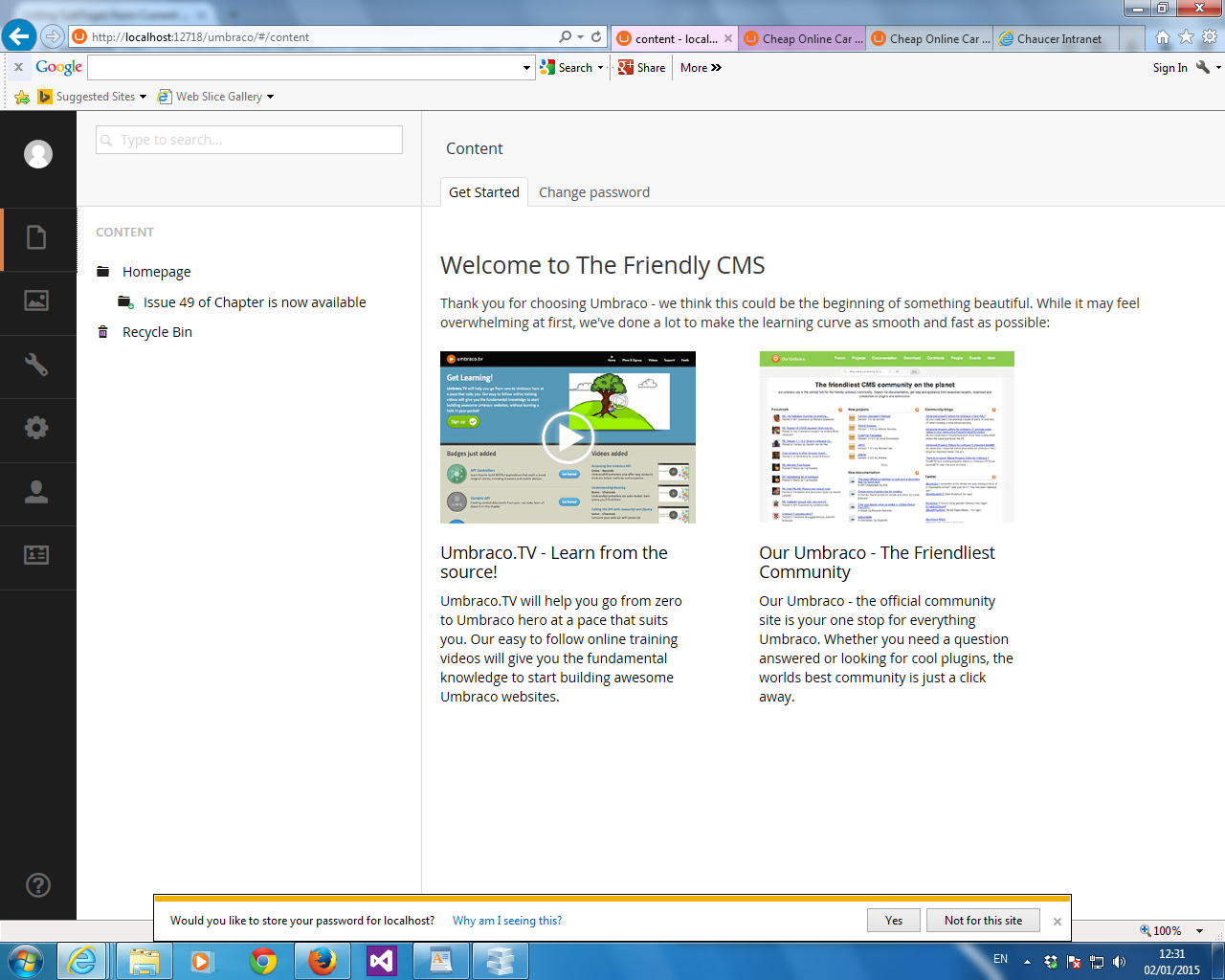Expand the Google Search button dropdown

(x=600, y=68)
